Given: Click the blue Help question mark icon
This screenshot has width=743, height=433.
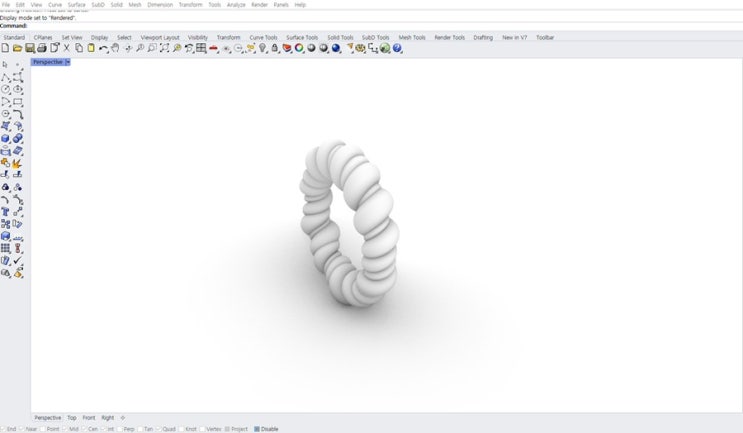Looking at the screenshot, I should pyautogui.click(x=397, y=48).
